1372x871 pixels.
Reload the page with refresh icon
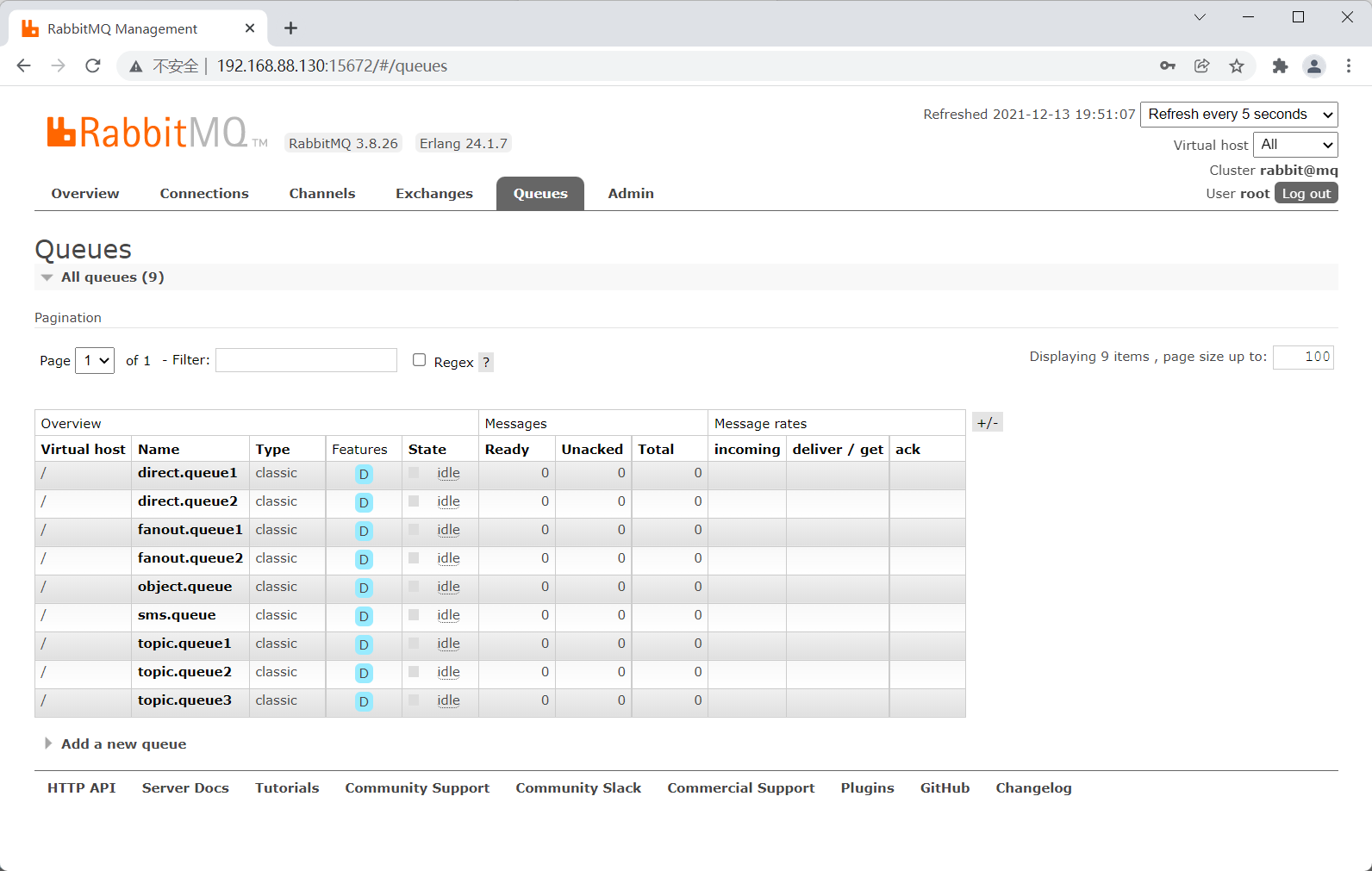coord(93,65)
